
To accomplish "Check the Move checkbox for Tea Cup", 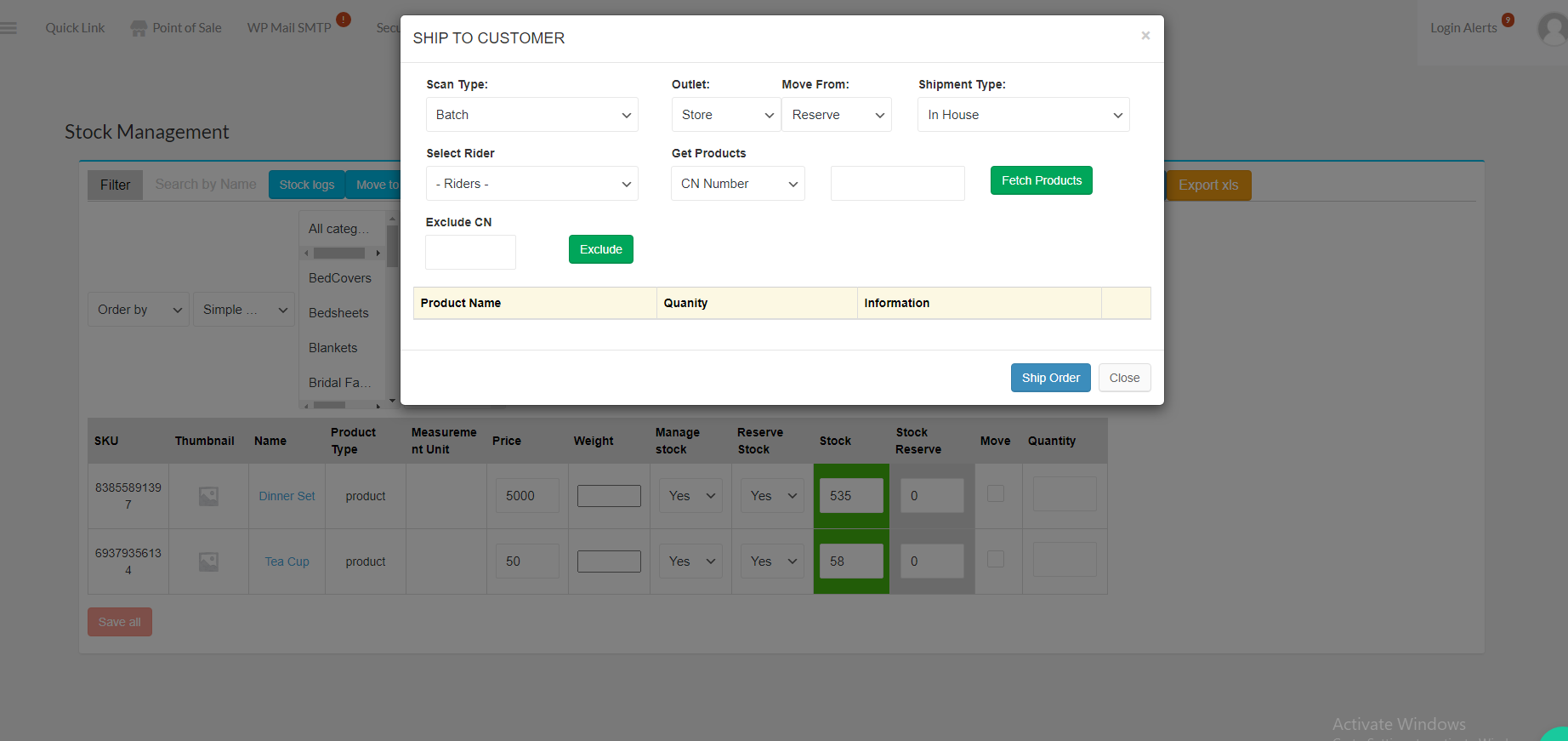I will tap(996, 559).
